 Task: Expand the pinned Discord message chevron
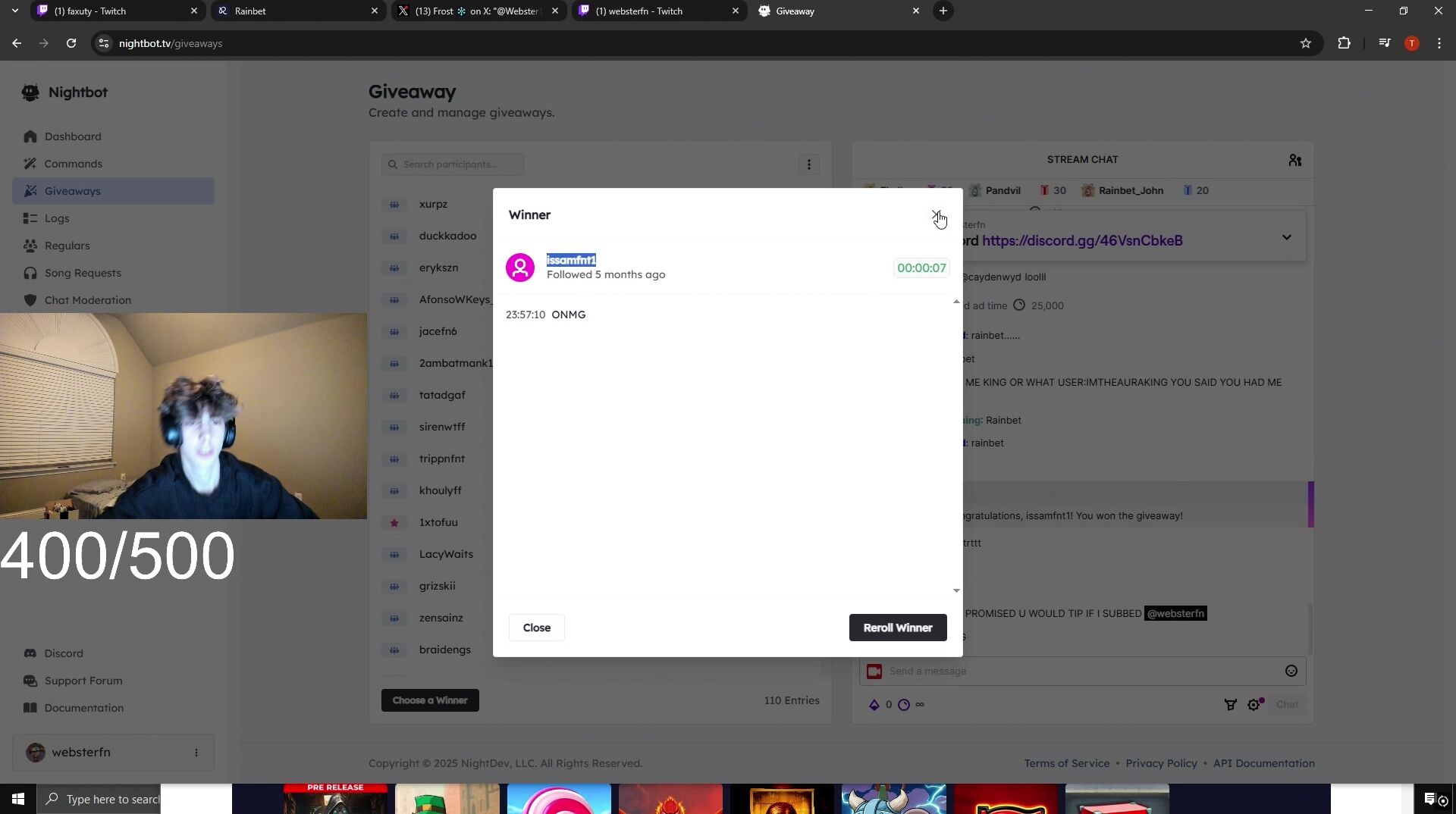point(1287,237)
